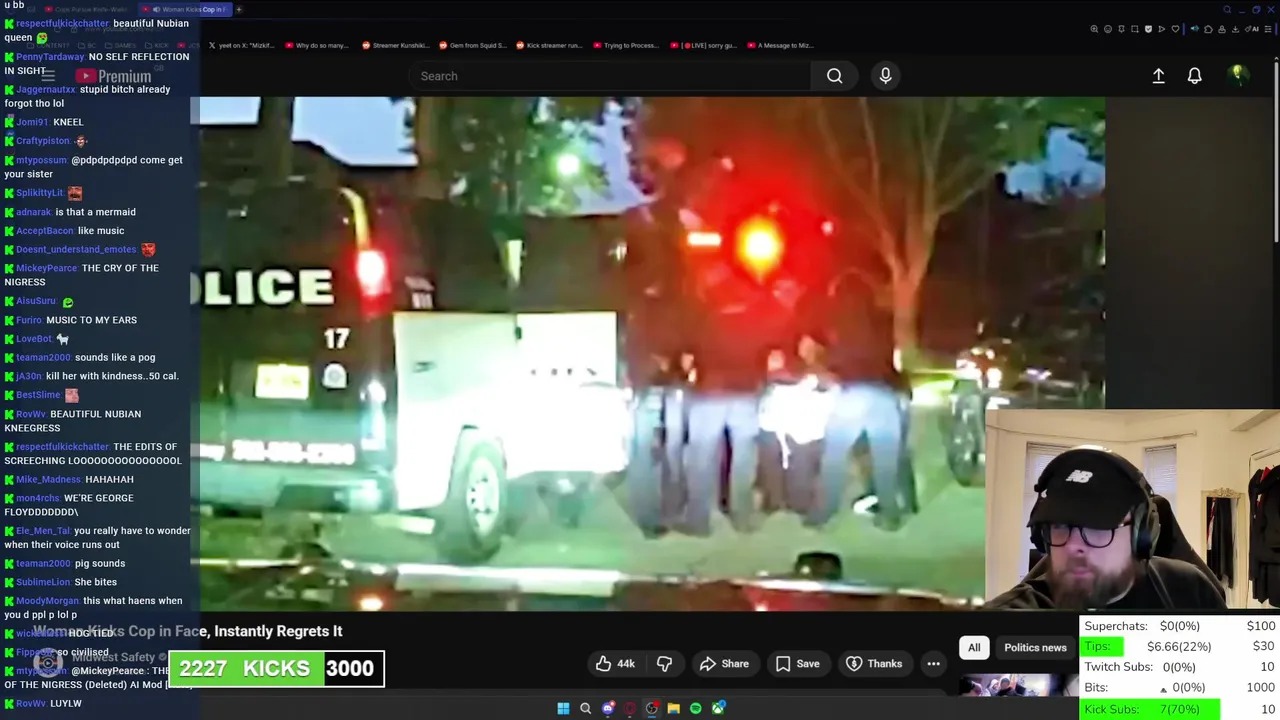This screenshot has width=1280, height=720.
Task: Open the yeet on X Mizkif bookmark
Action: pos(241,45)
